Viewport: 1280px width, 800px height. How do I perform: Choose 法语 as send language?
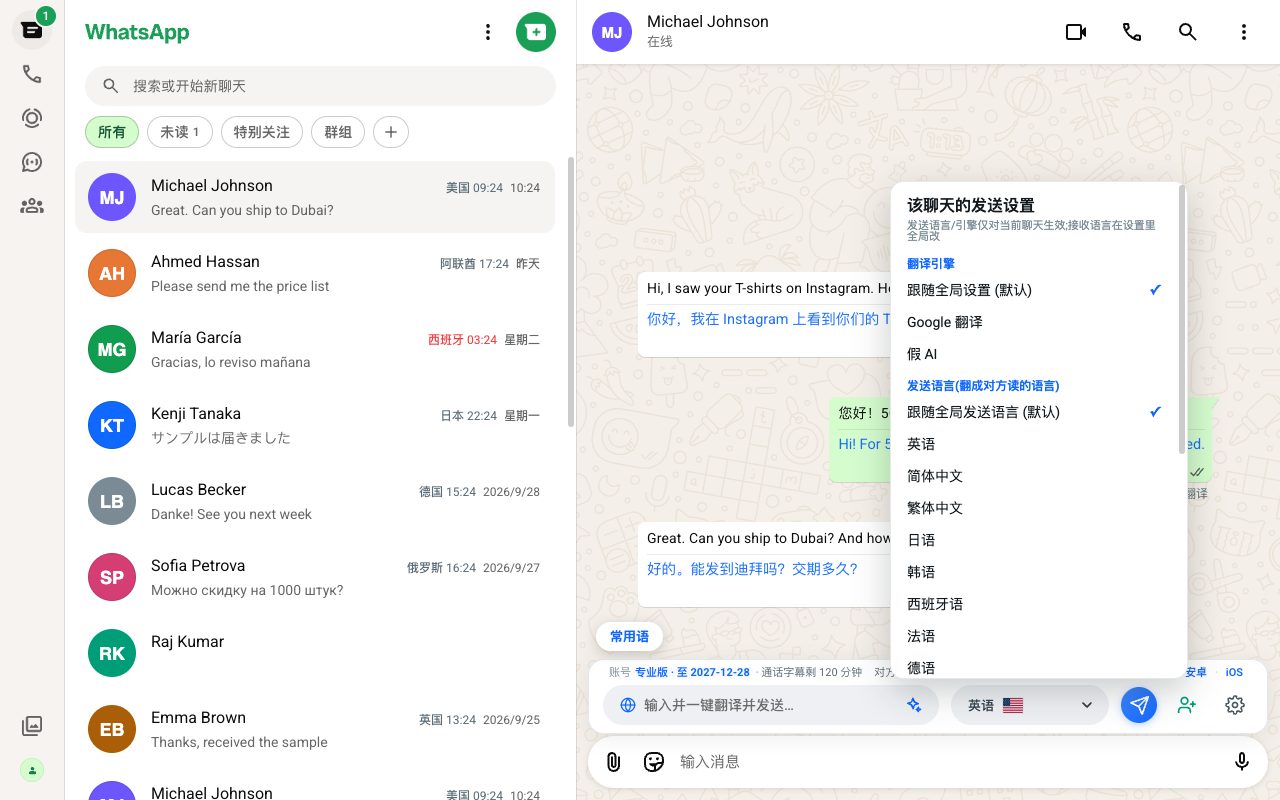click(1035, 636)
